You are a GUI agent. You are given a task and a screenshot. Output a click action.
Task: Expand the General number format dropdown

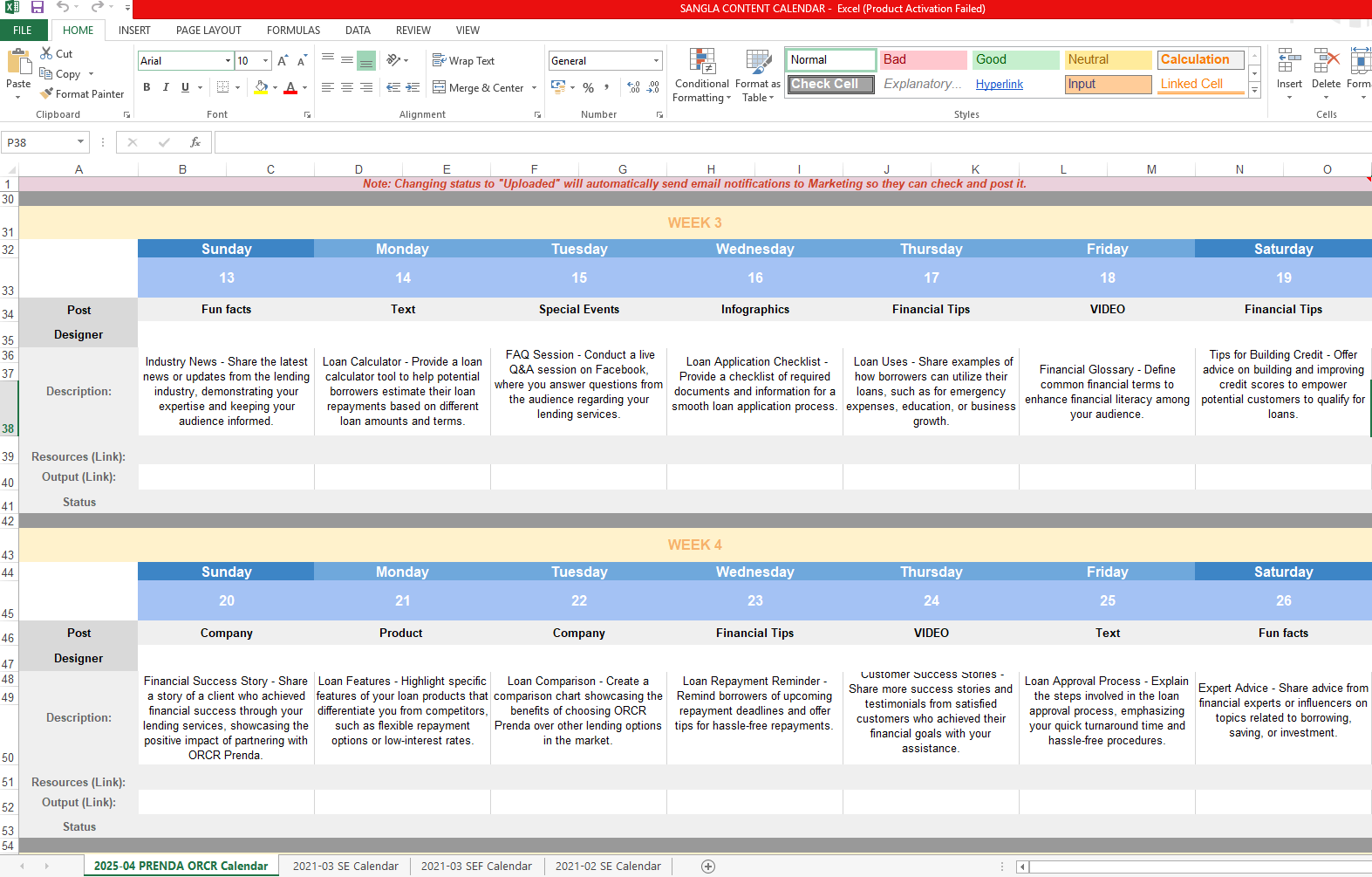tap(656, 61)
